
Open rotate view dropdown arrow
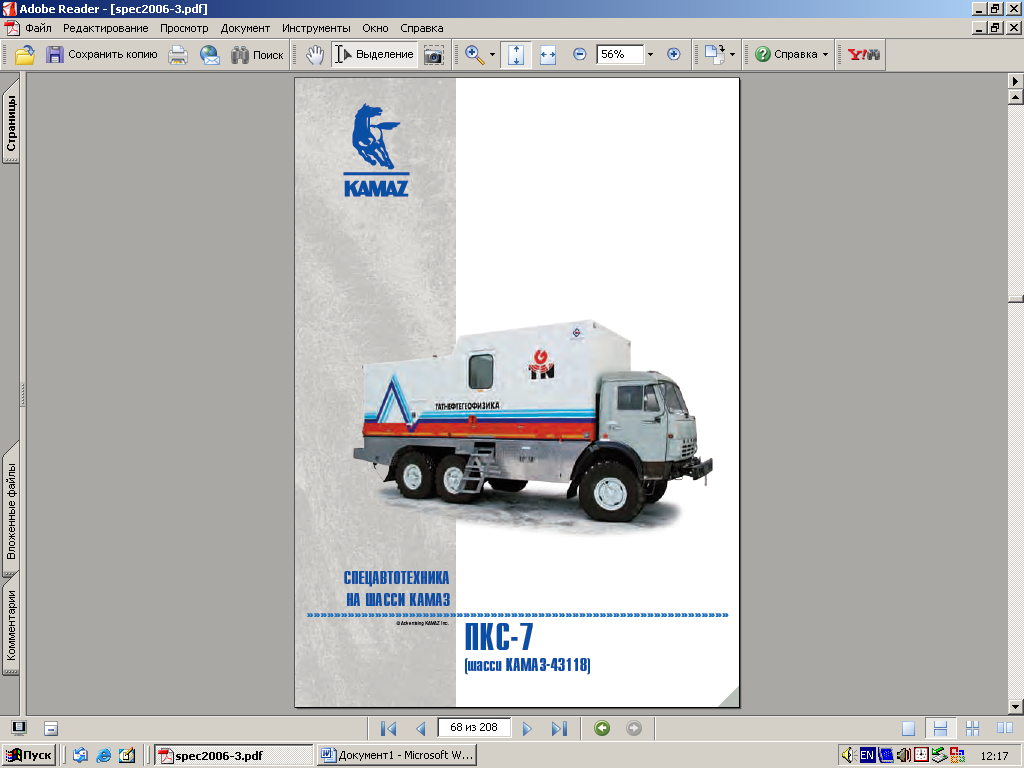[732, 55]
